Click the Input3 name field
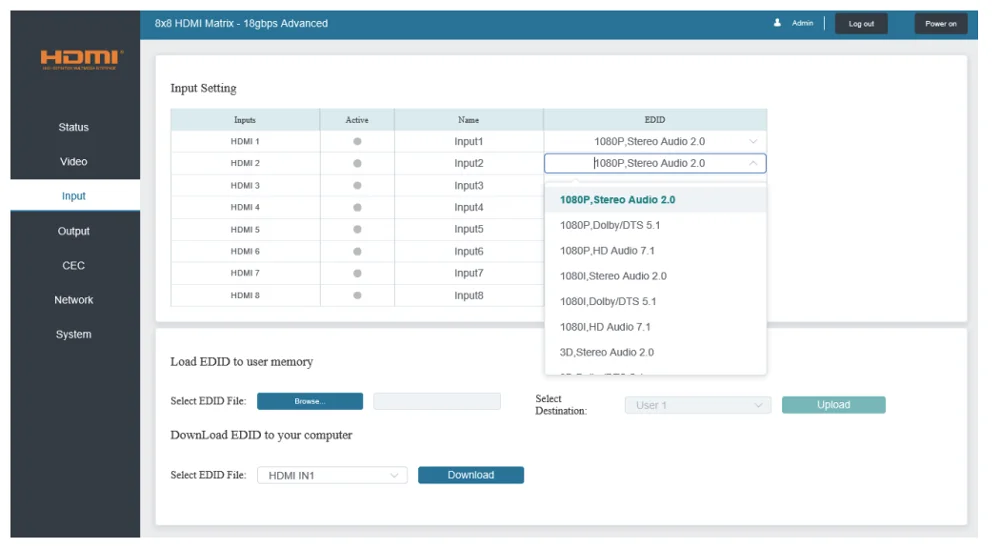This screenshot has height=549, width=1000. (x=469, y=186)
